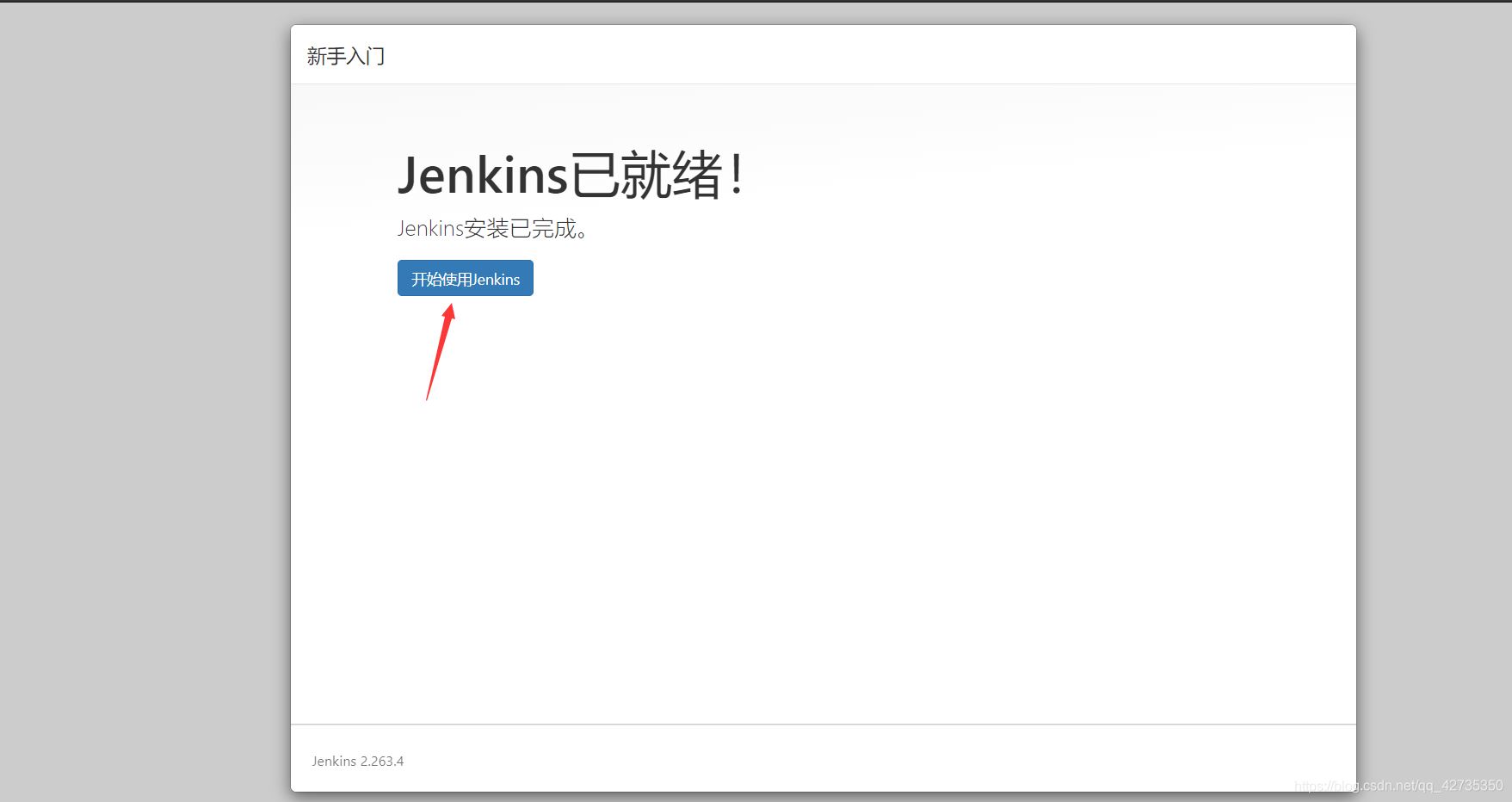Click the 开始使用Jenkins button

[466, 278]
